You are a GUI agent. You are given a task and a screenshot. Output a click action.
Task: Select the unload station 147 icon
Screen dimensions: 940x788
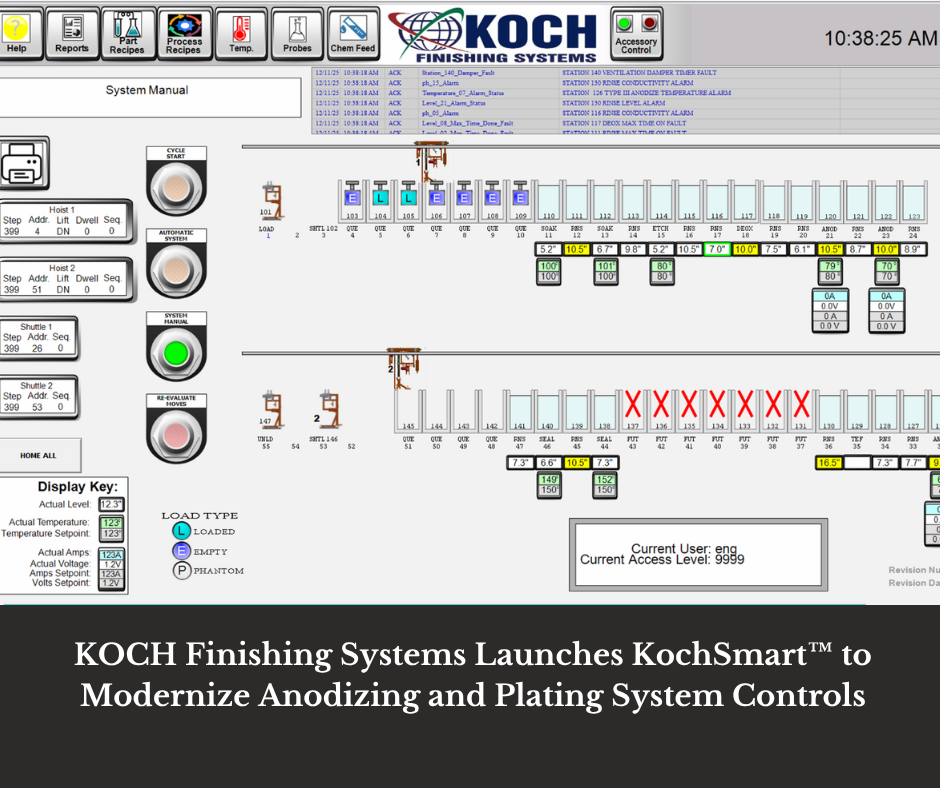[271, 409]
